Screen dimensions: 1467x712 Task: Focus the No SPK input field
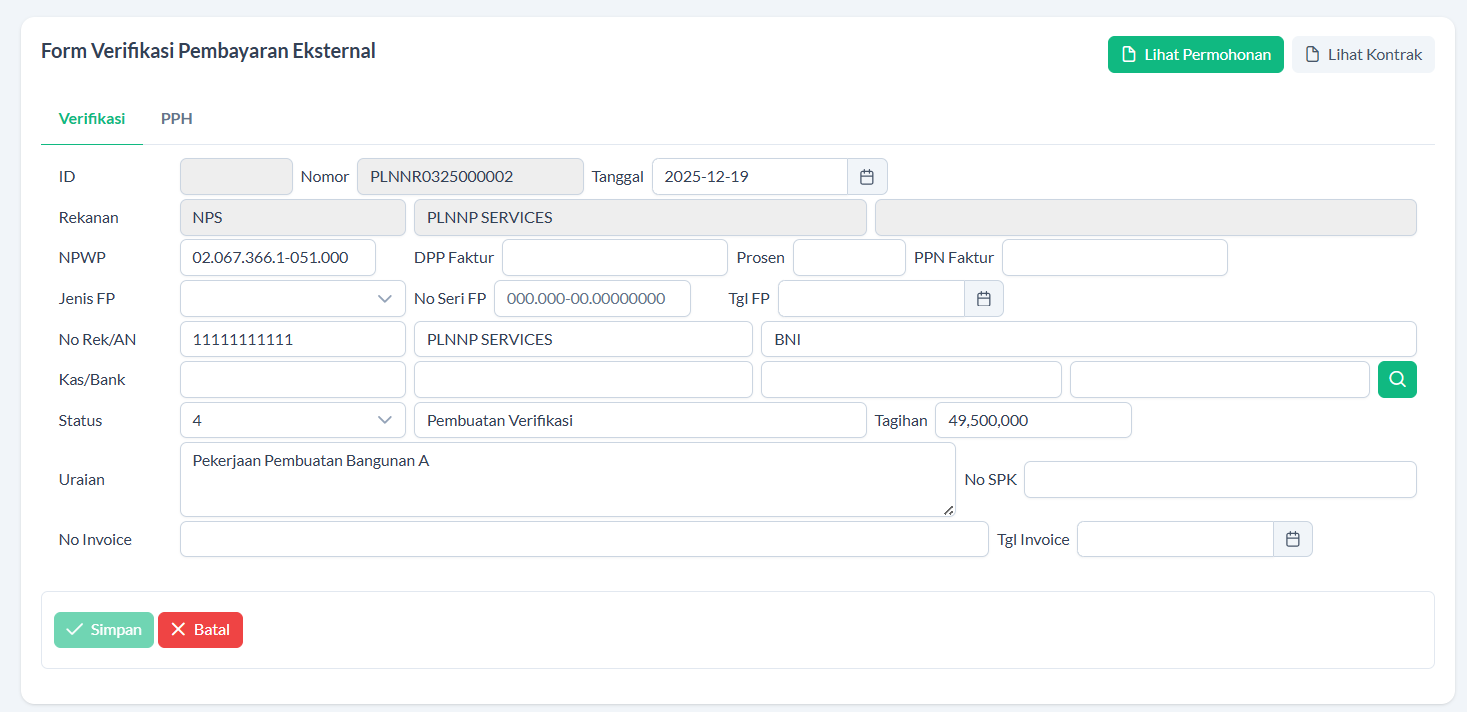coord(1219,480)
